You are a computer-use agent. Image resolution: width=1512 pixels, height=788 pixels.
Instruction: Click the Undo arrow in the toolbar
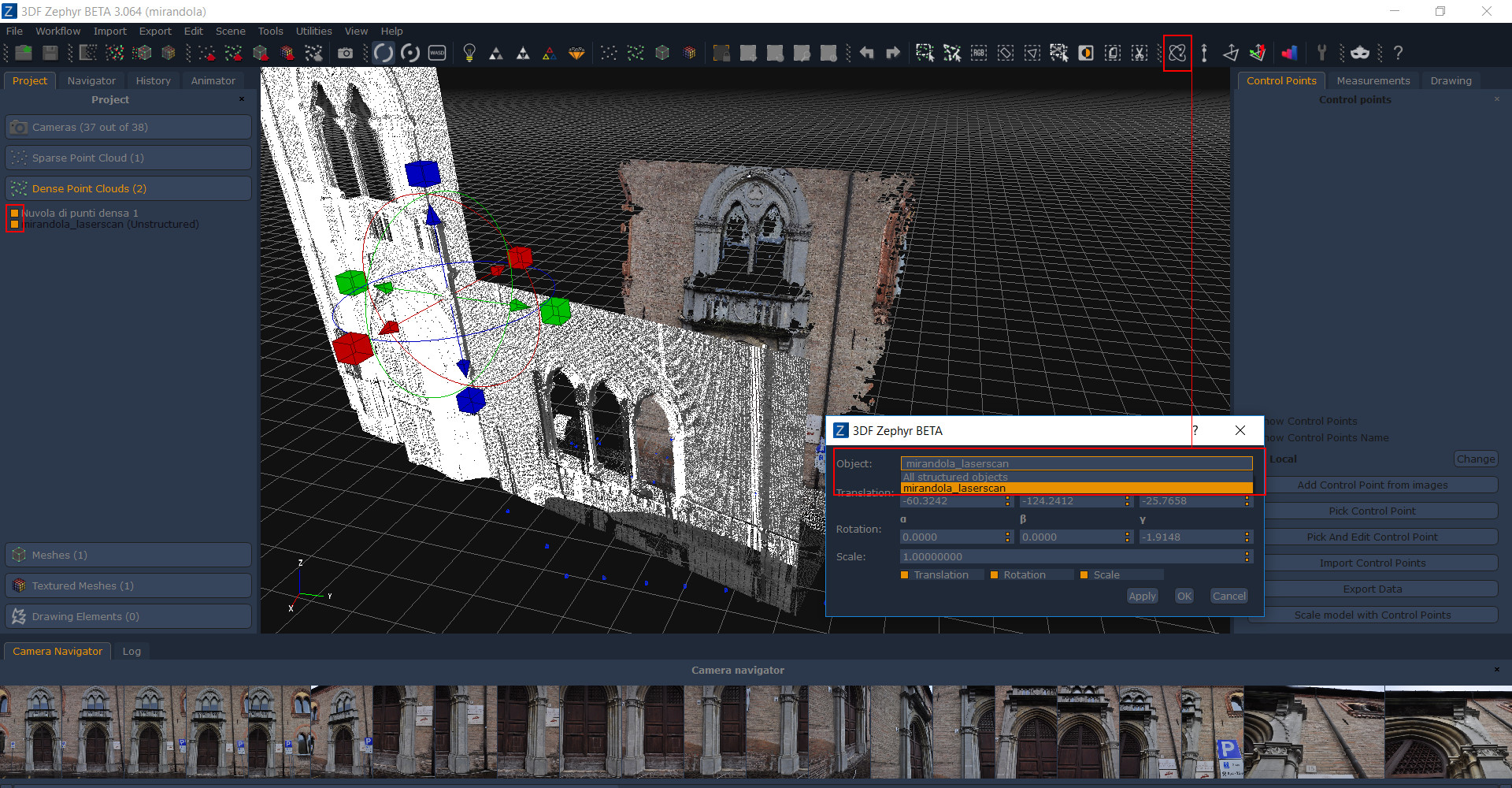[866, 53]
